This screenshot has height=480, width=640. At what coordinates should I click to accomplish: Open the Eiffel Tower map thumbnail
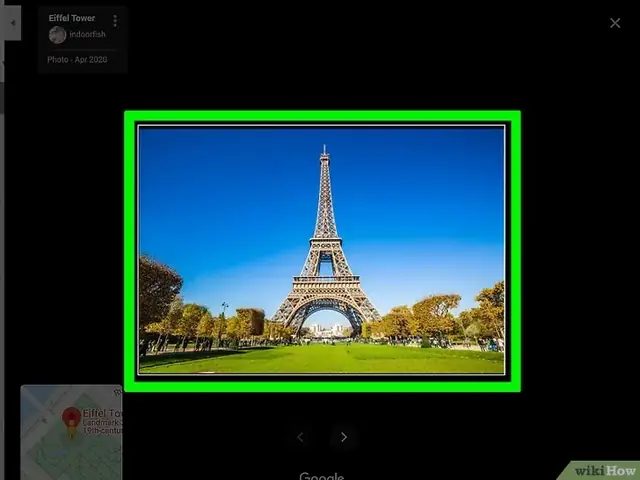(x=71, y=432)
